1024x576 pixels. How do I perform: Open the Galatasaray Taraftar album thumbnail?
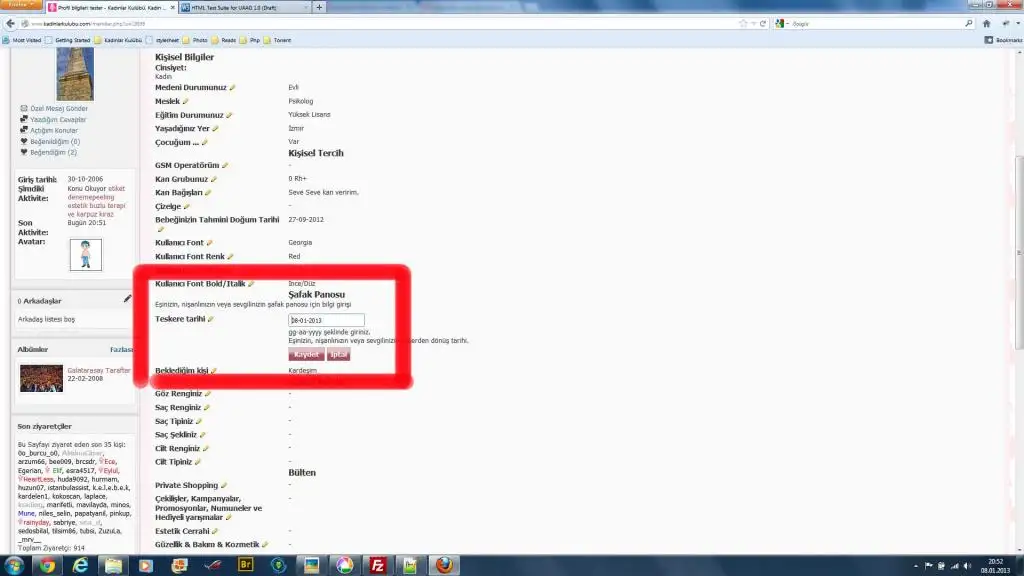coord(41,378)
